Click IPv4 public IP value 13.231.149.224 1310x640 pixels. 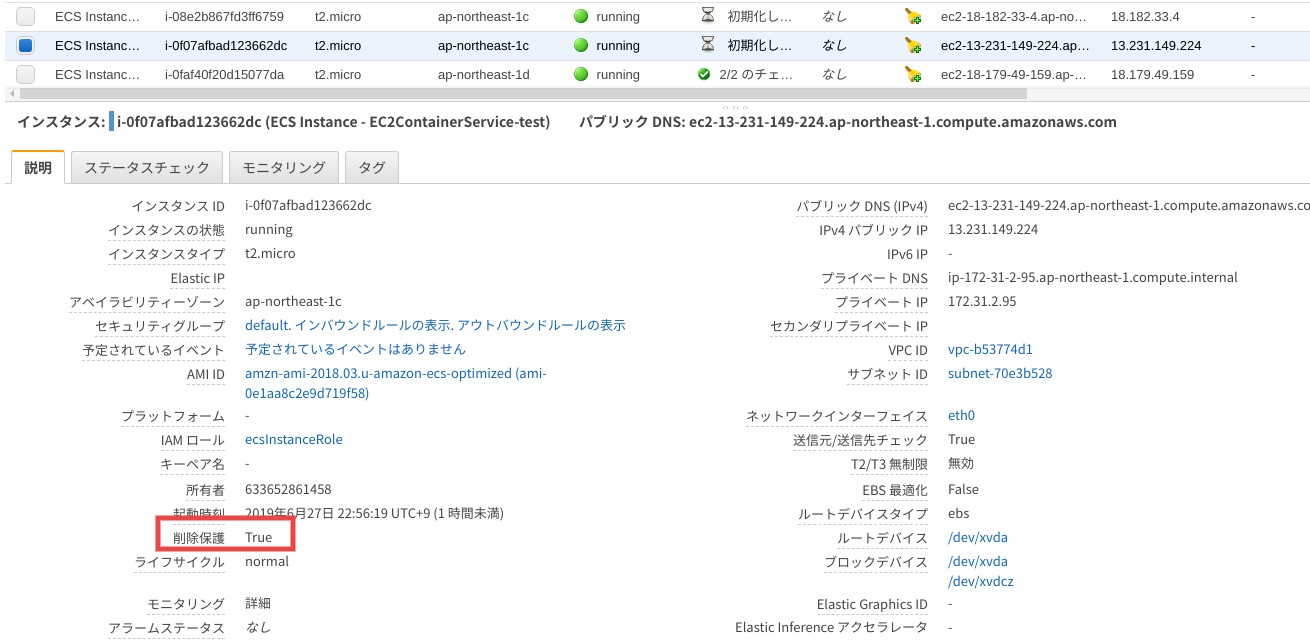[993, 230]
